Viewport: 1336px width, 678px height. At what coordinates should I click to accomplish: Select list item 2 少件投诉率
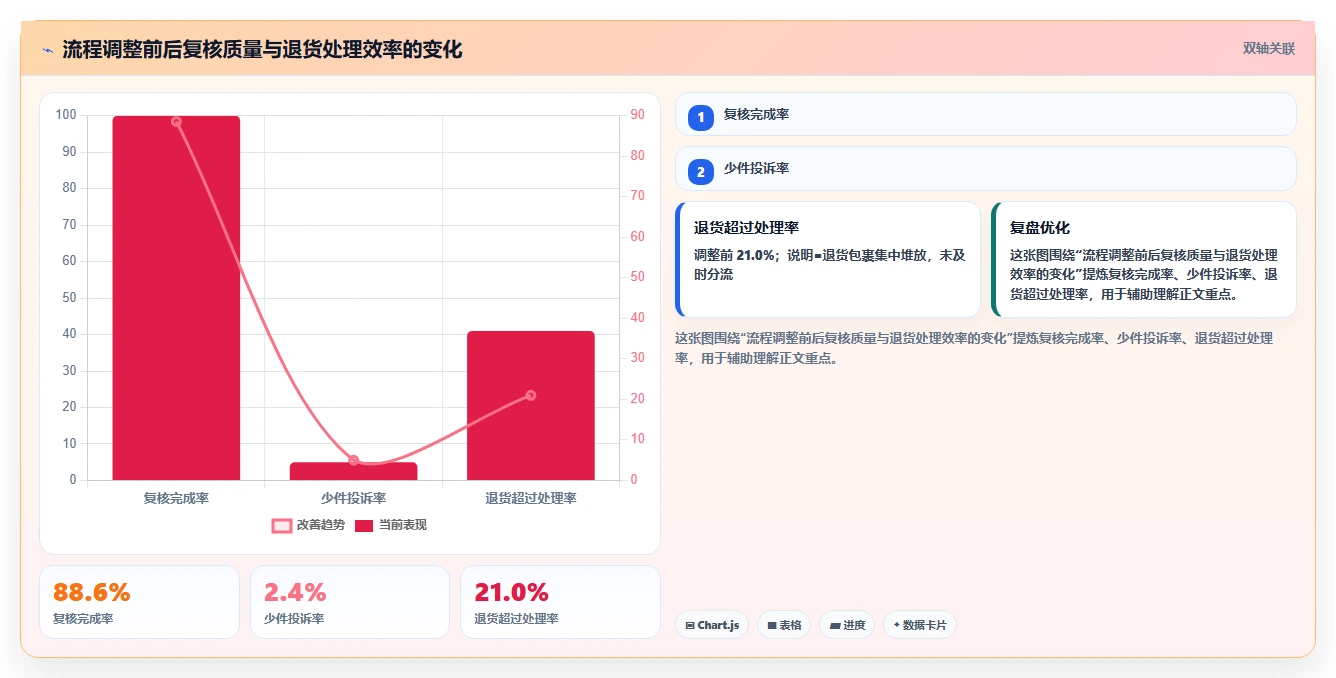pos(986,169)
